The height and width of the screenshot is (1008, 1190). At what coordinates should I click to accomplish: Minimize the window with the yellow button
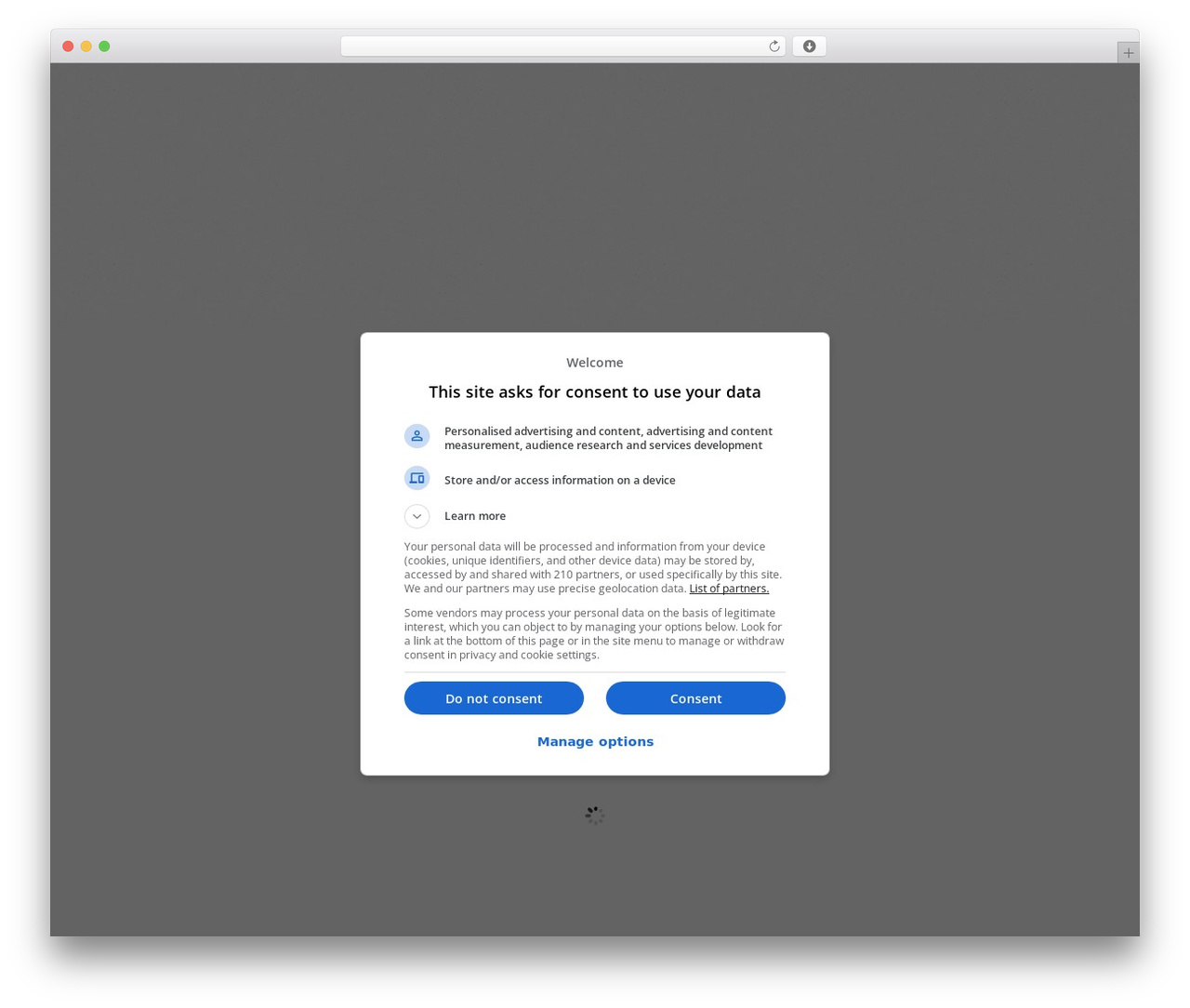pyautogui.click(x=86, y=46)
